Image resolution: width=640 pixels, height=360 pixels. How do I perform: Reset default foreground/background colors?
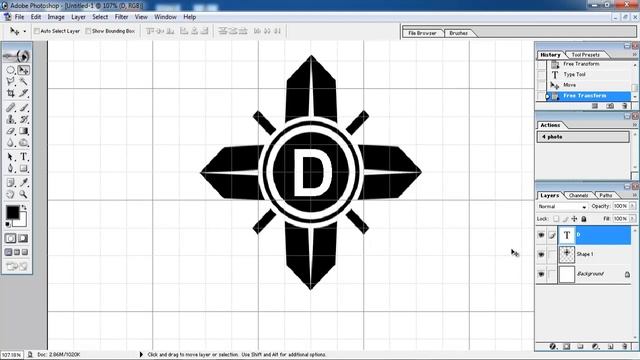(x=8, y=224)
